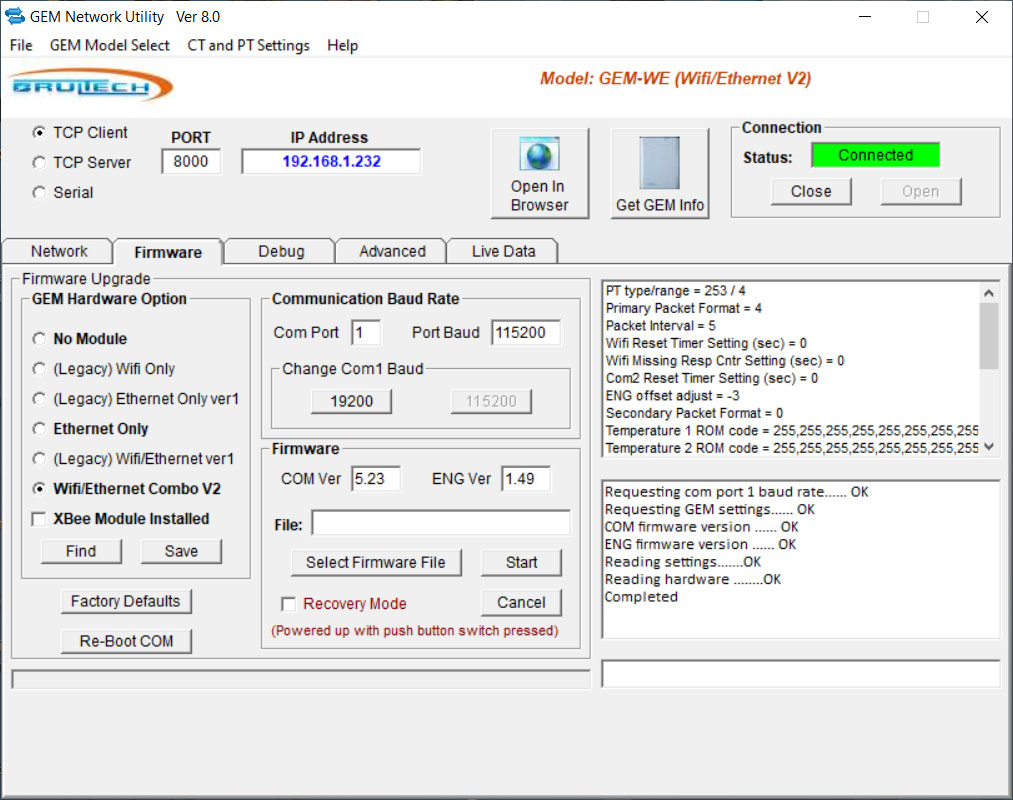
Task: Click the ENG Ver field
Action: 526,479
